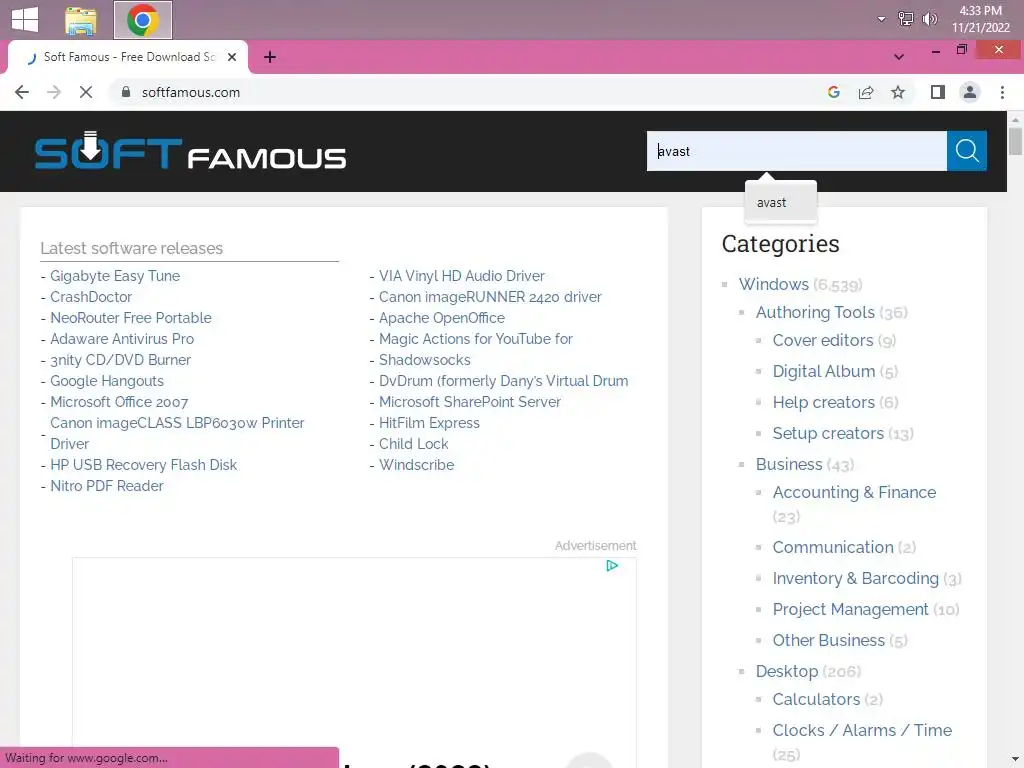Open Accounting & Finance category

click(x=854, y=492)
